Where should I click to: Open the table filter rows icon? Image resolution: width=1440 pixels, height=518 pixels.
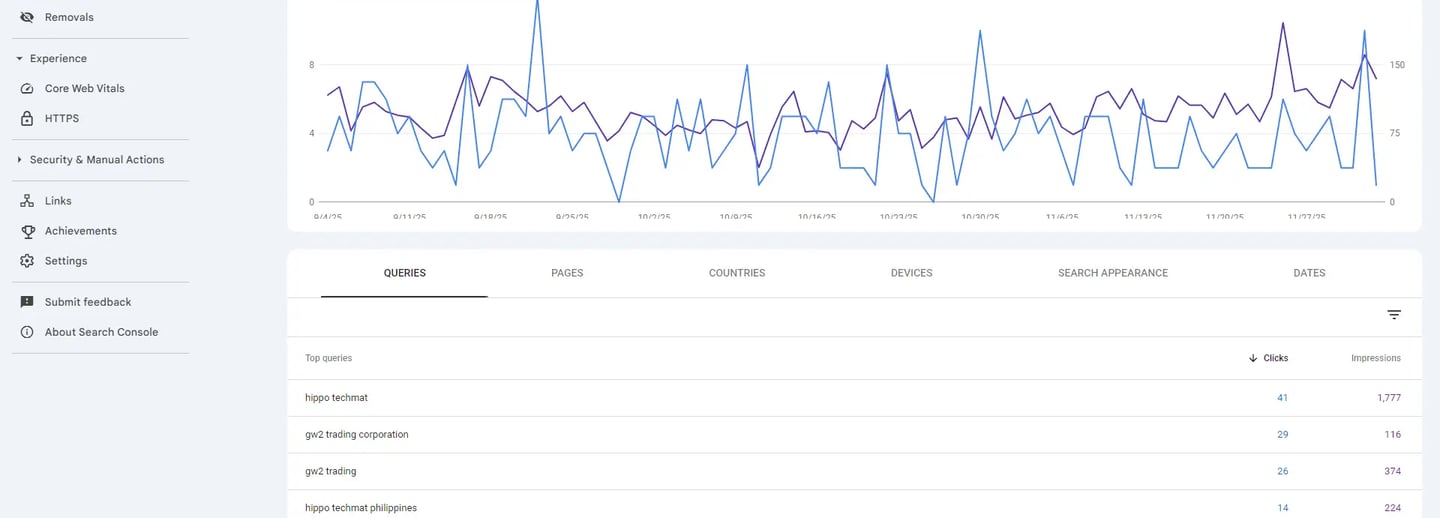coord(1394,315)
